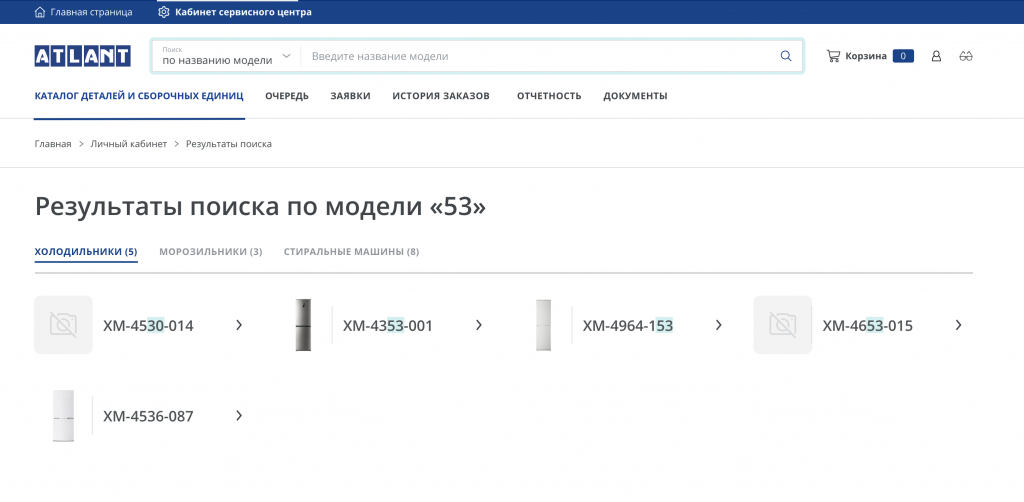Switch to the Стиральные машины tab
Viewport: 1024px width, 502px height.
[351, 251]
